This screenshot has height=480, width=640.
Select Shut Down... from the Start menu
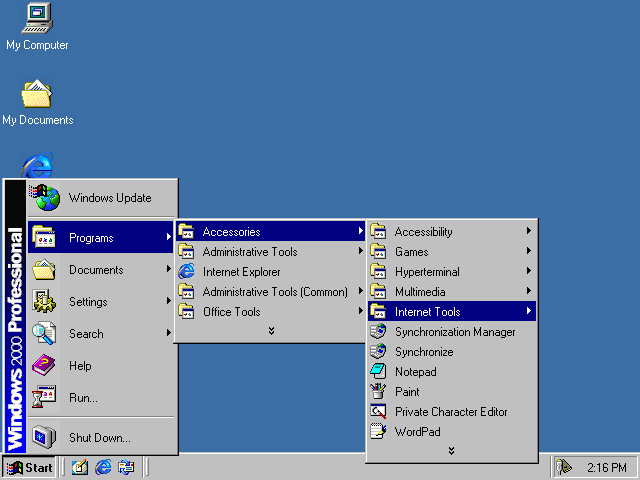click(99, 438)
